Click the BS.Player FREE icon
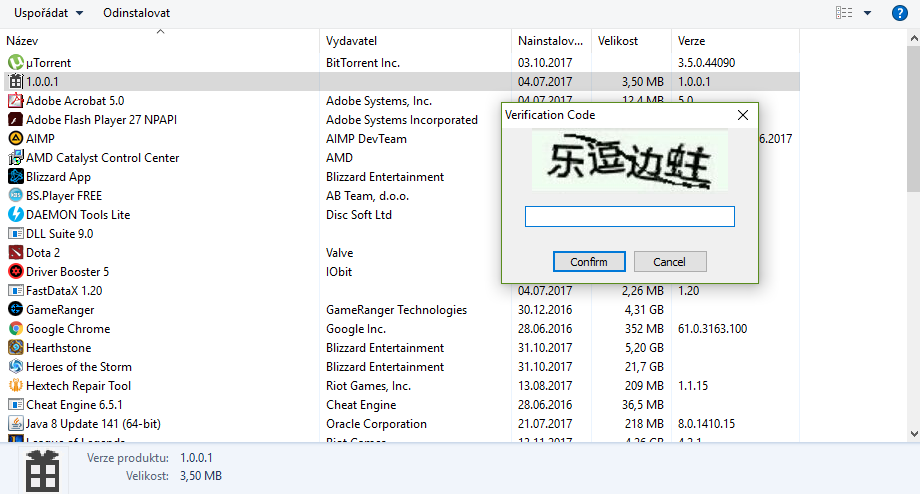Viewport: 920px width, 494px height. point(16,195)
